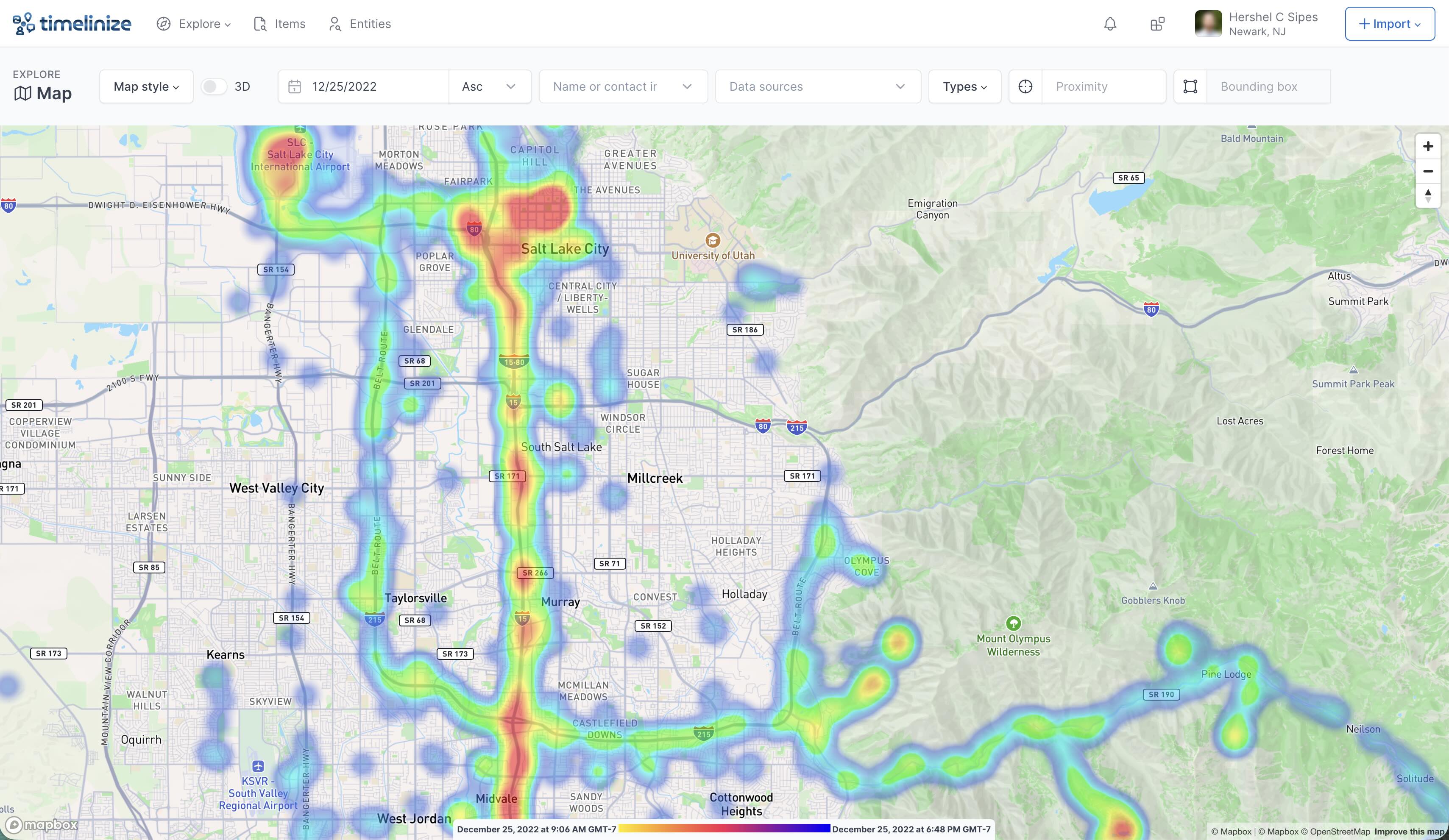
Task: Click the dashboard widgets icon
Action: coord(1157,24)
